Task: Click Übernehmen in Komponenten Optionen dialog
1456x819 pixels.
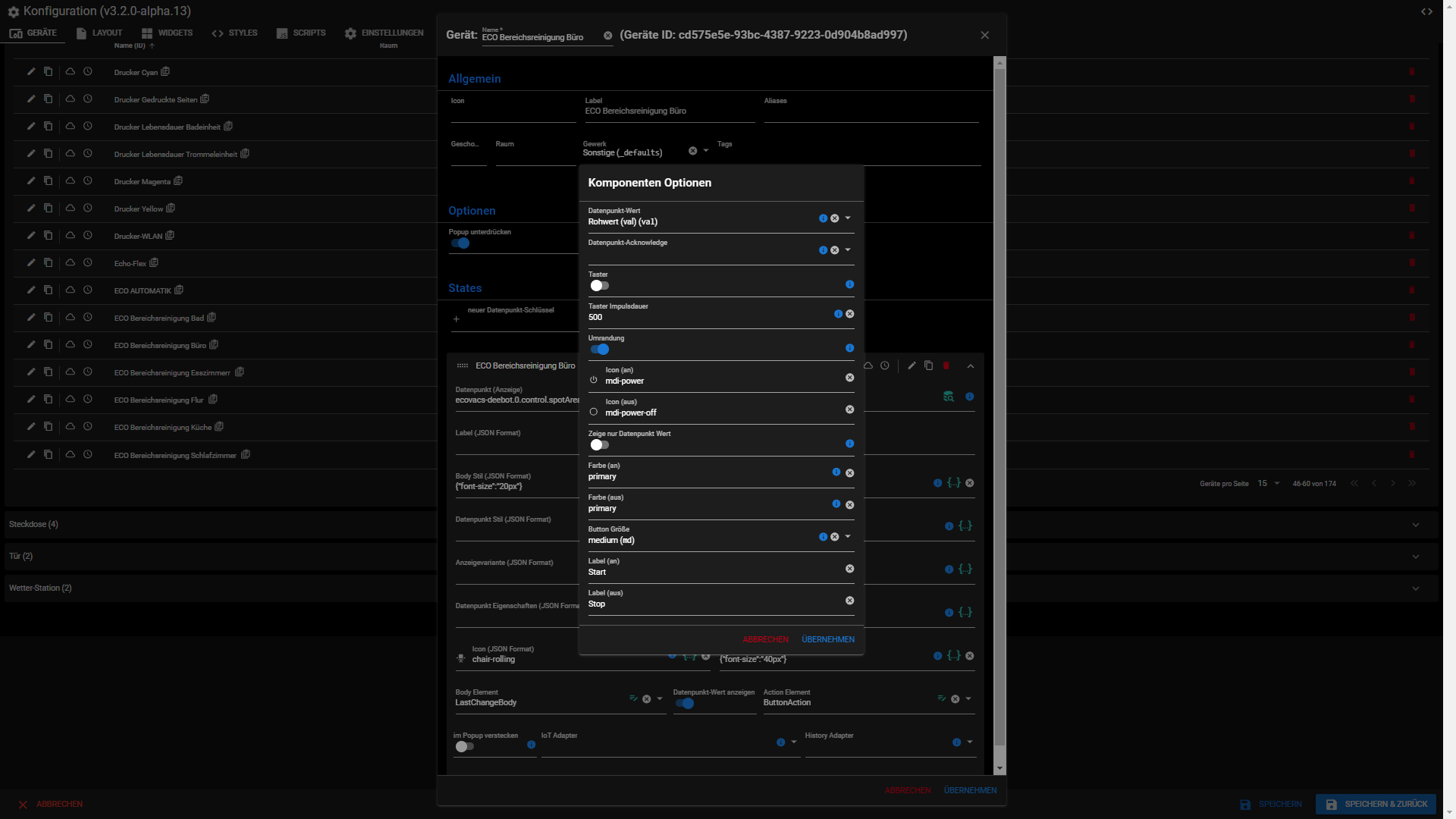Action: click(x=828, y=640)
